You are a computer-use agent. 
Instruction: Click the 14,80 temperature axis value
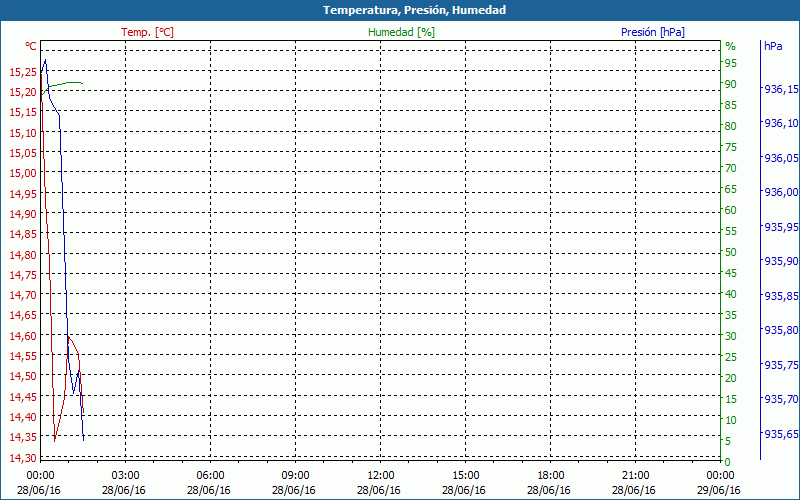23,255
